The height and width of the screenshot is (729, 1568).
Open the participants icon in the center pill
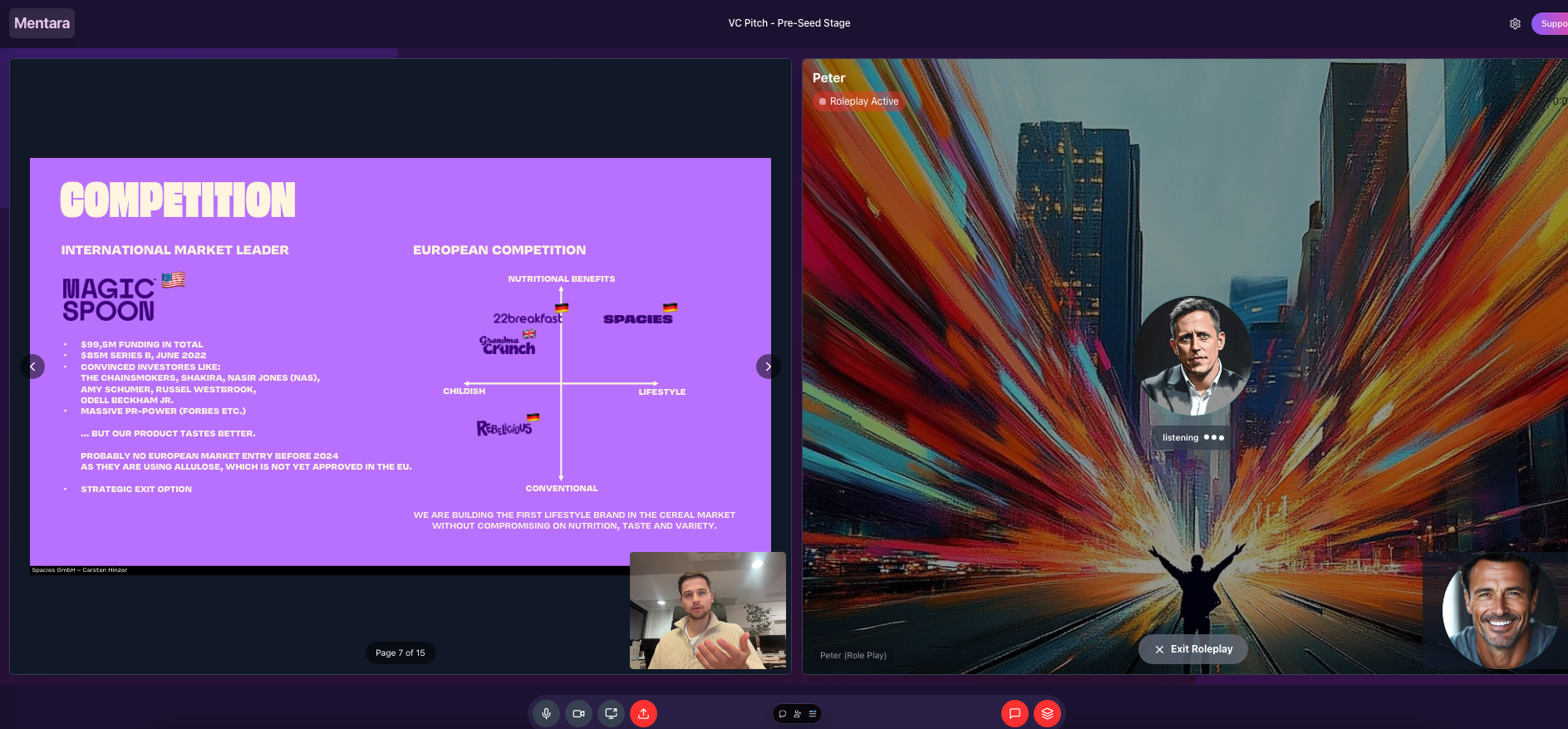click(797, 713)
